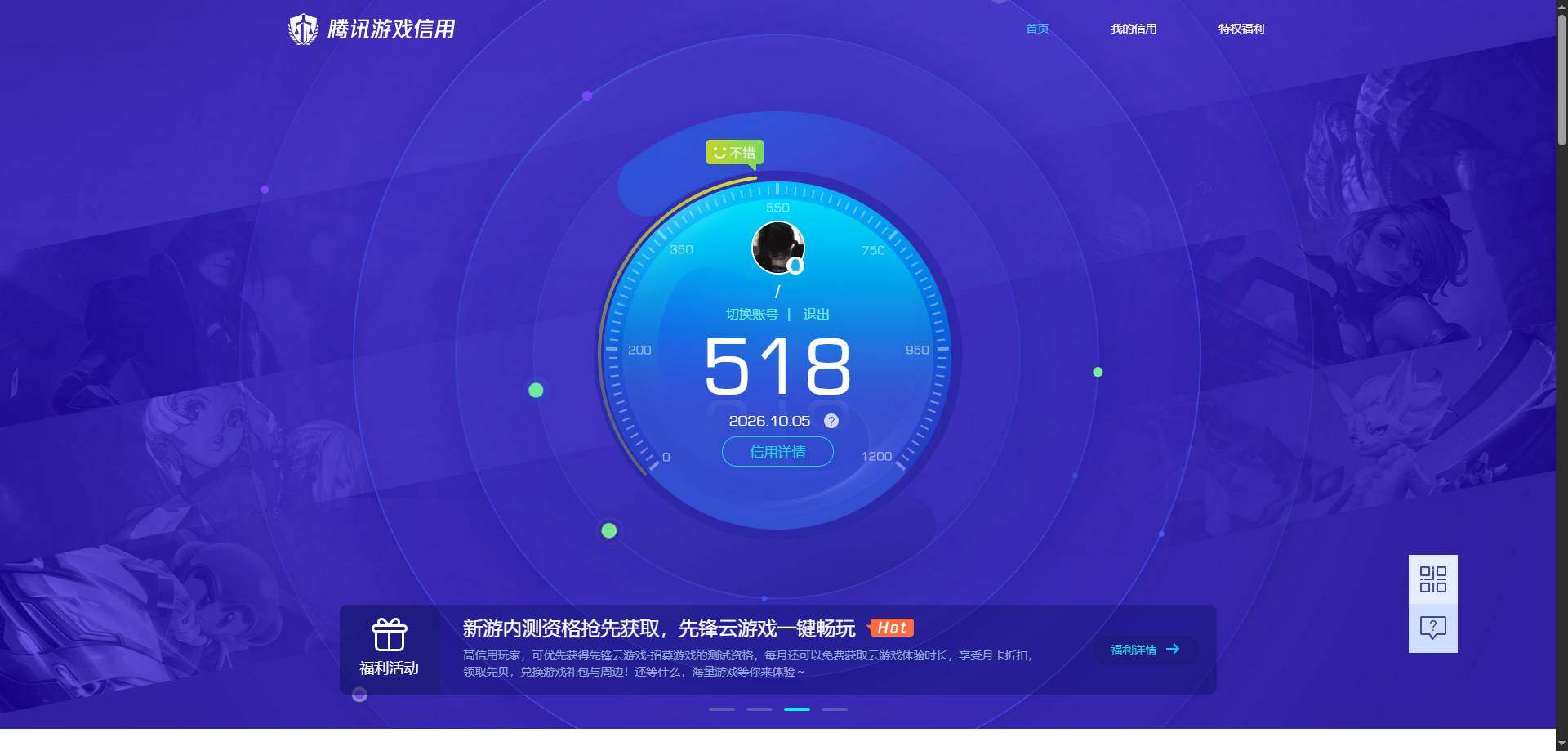Click the gift box 福利活动 icon

[x=390, y=635]
